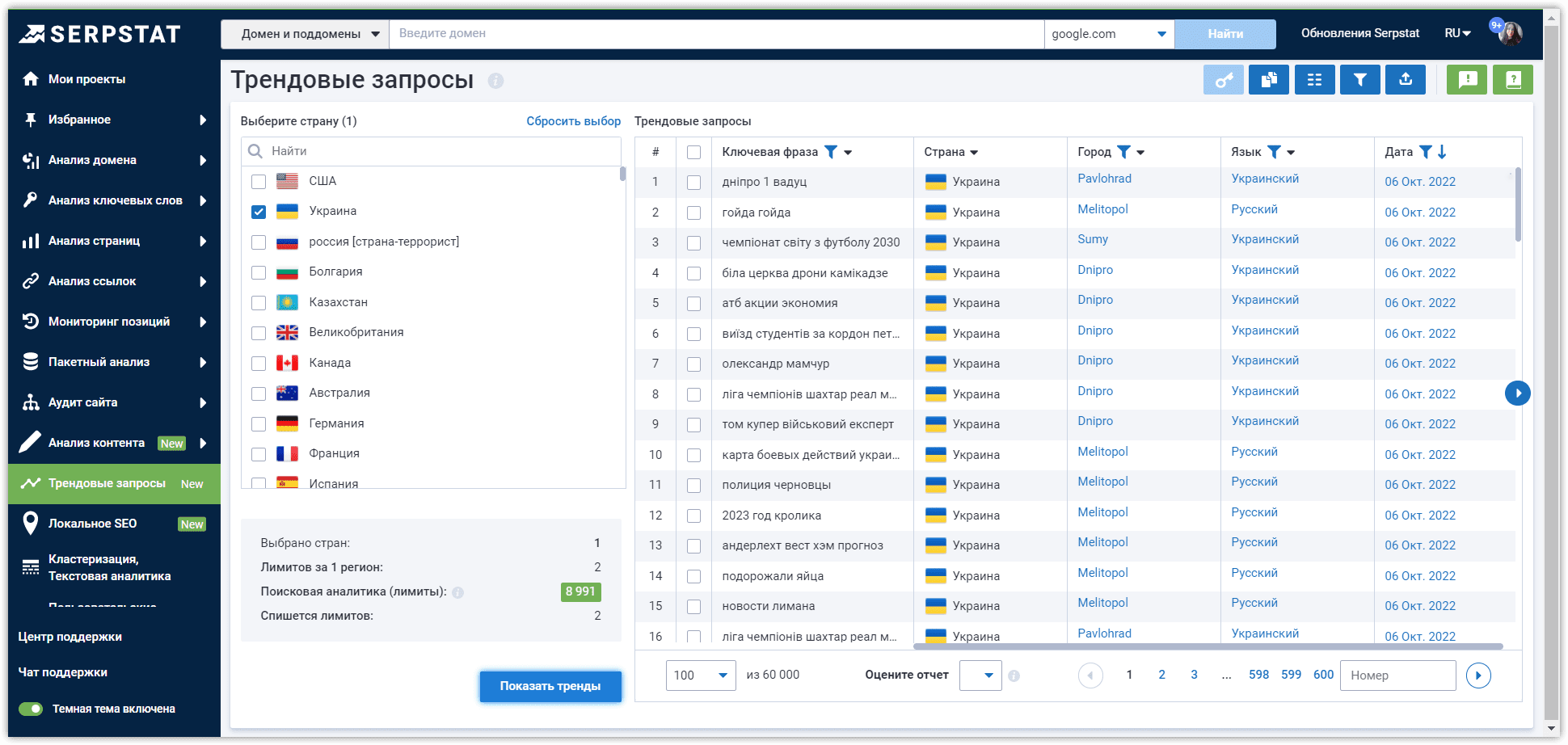Click the table vertical scrollbar
The width and height of the screenshot is (1568, 745).
tap(1518, 205)
